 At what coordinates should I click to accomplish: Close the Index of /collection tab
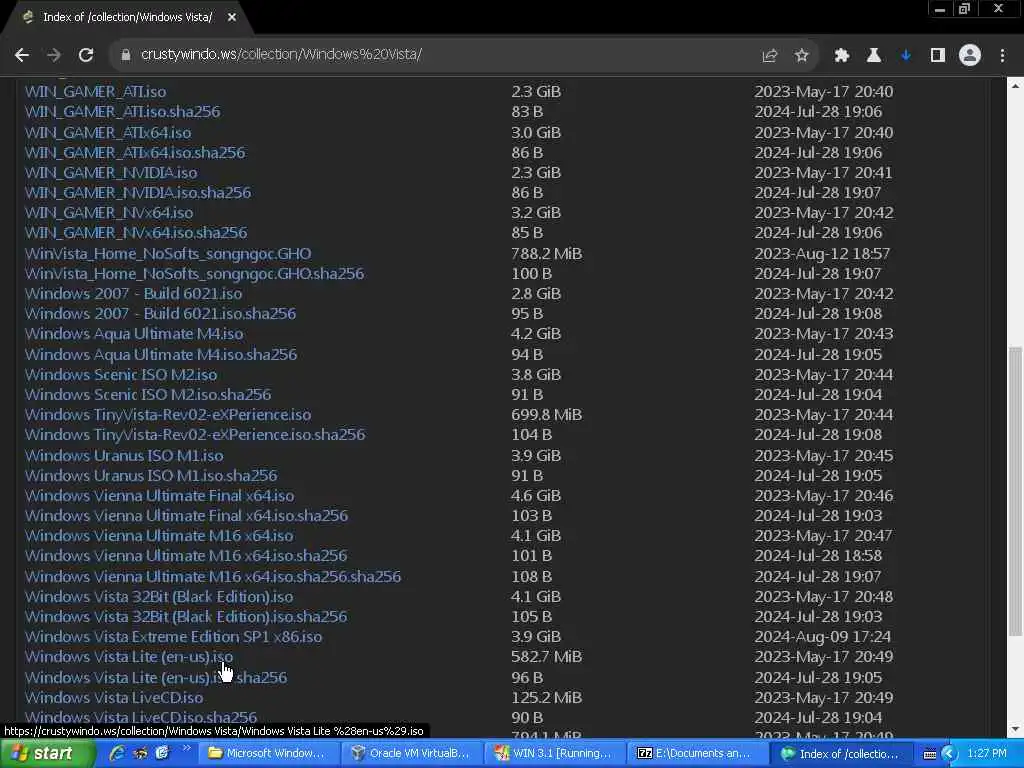[x=232, y=18]
